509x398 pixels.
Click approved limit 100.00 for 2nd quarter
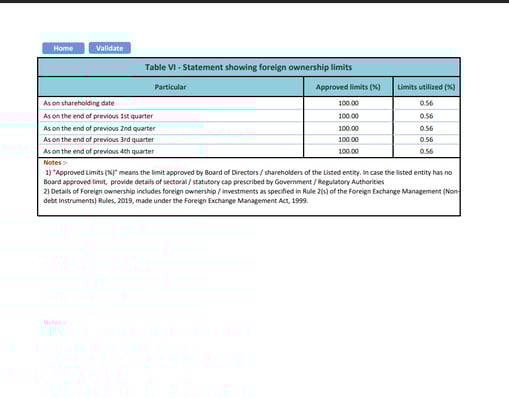(348, 128)
